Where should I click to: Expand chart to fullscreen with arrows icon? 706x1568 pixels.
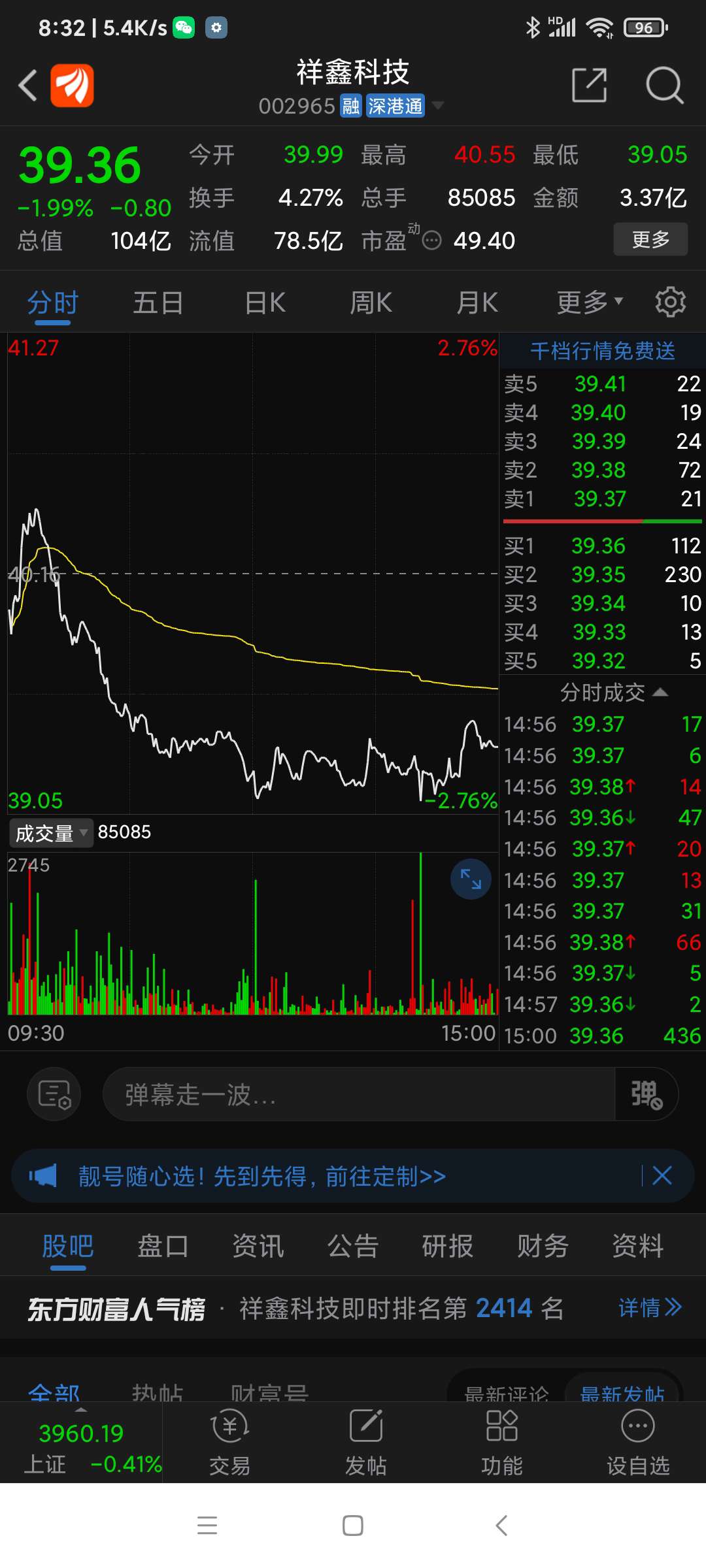click(x=471, y=879)
